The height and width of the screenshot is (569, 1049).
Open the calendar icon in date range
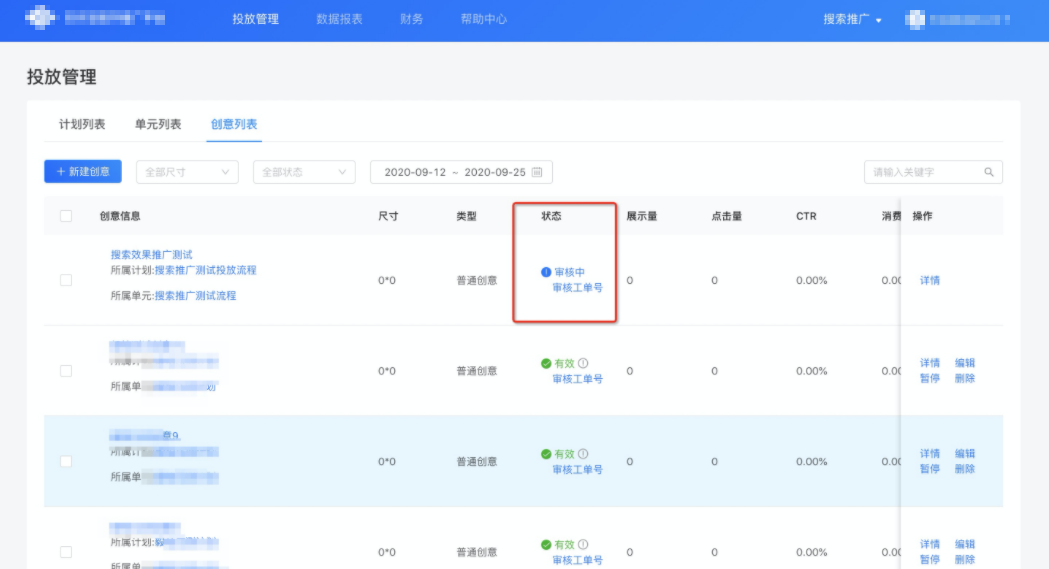(x=537, y=172)
